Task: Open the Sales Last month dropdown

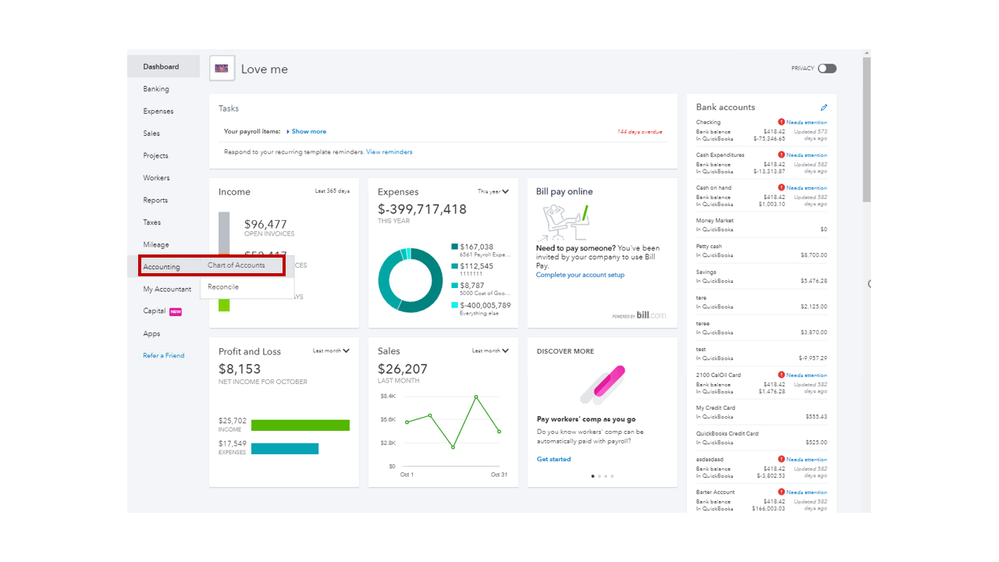Action: pyautogui.click(x=491, y=350)
